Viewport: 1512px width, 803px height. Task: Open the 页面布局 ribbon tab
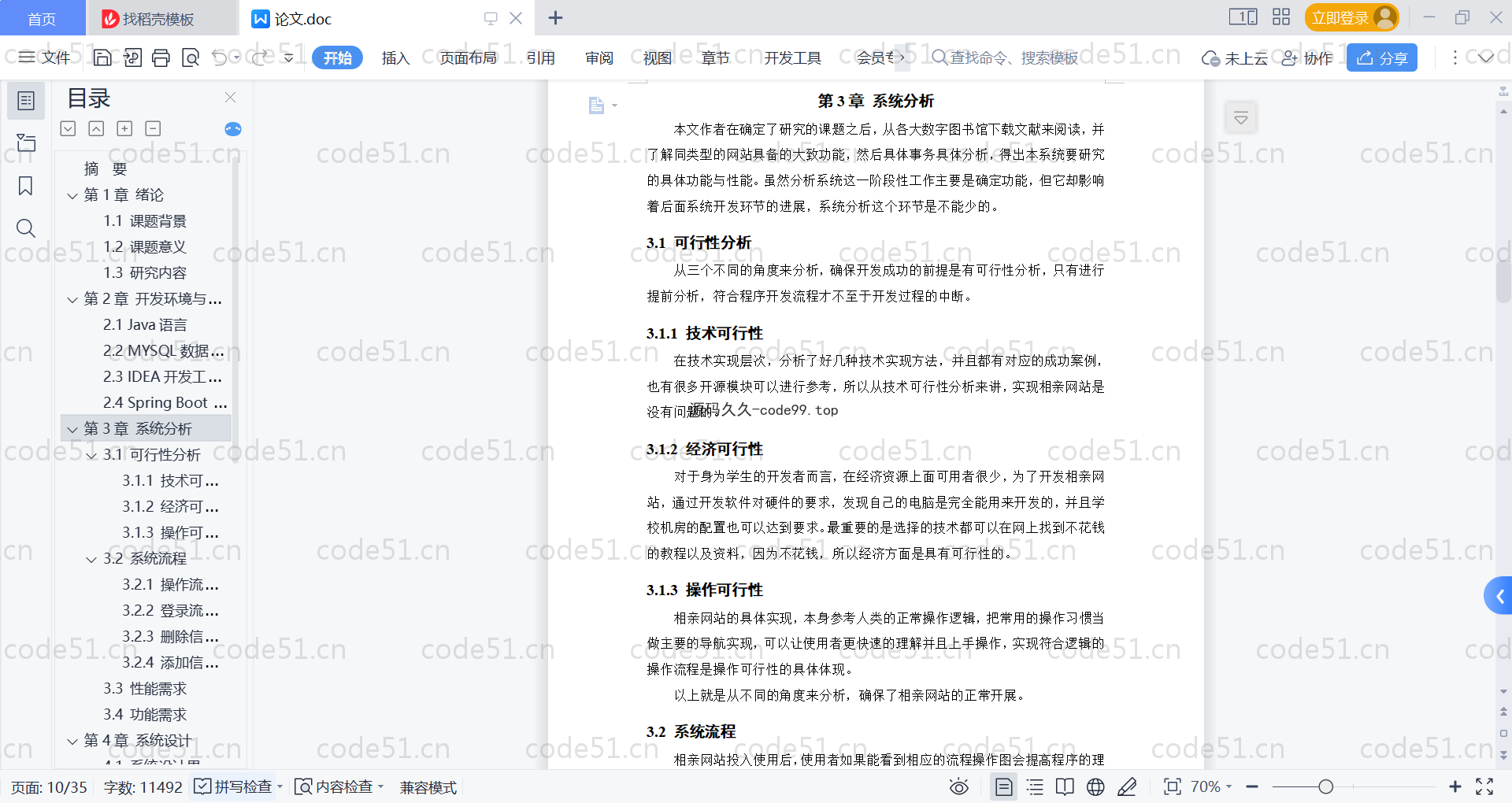pyautogui.click(x=468, y=57)
